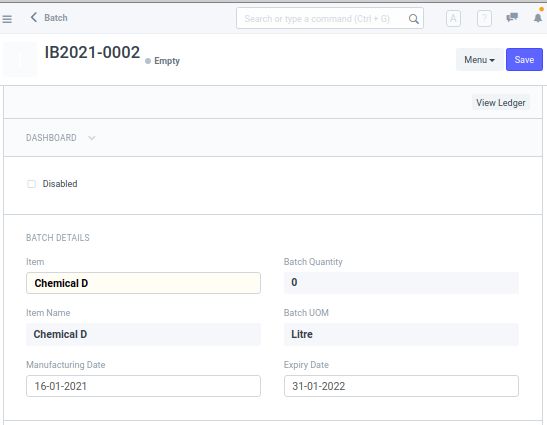This screenshot has height=425, width=547.
Task: Save the batch document
Action: [524, 60]
